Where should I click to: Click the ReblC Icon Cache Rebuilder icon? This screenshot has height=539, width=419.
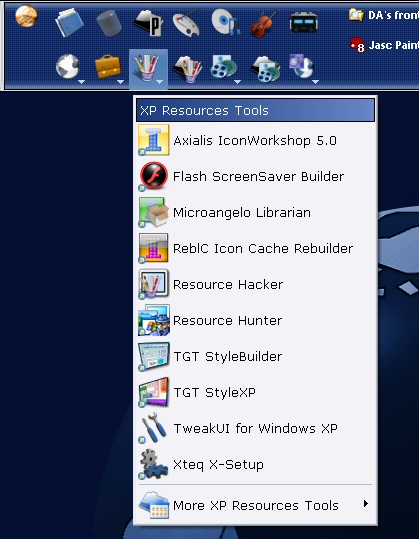[153, 248]
